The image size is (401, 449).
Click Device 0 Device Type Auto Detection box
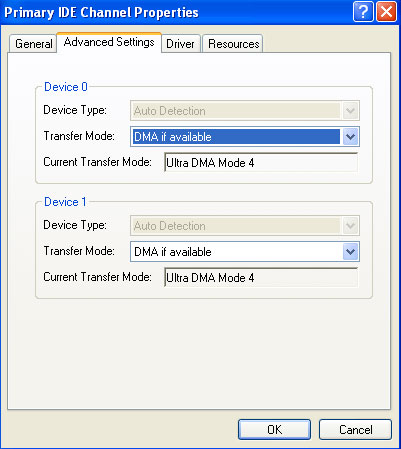235,111
